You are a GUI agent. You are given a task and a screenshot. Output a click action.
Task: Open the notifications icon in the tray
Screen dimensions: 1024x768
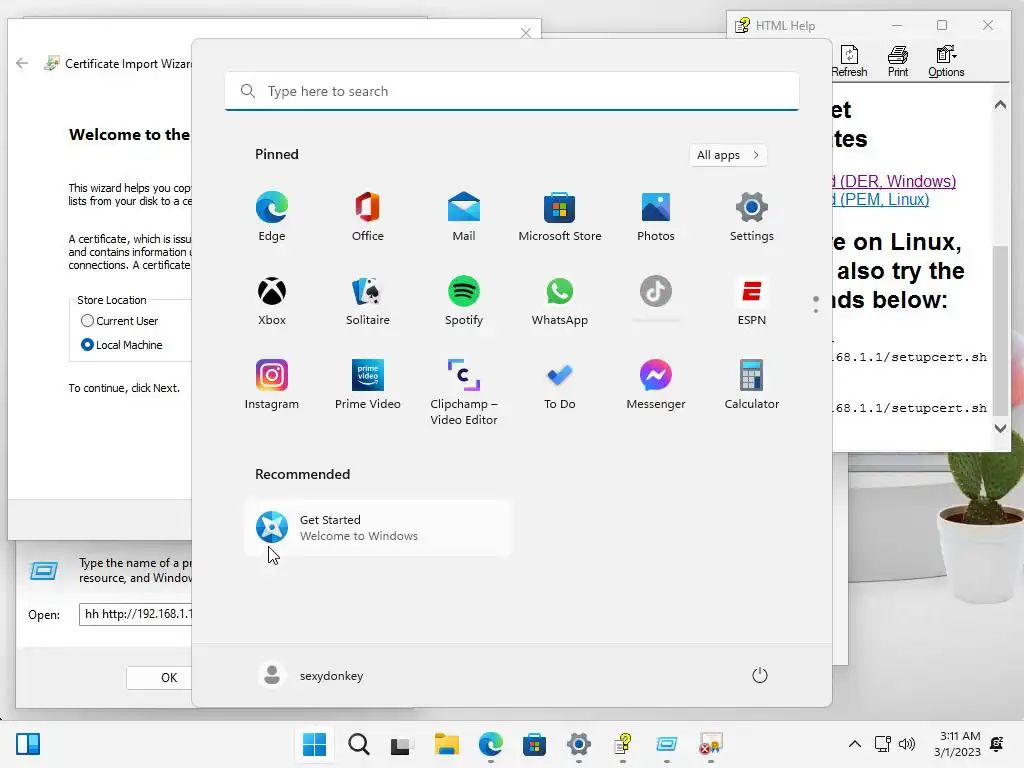click(997, 744)
